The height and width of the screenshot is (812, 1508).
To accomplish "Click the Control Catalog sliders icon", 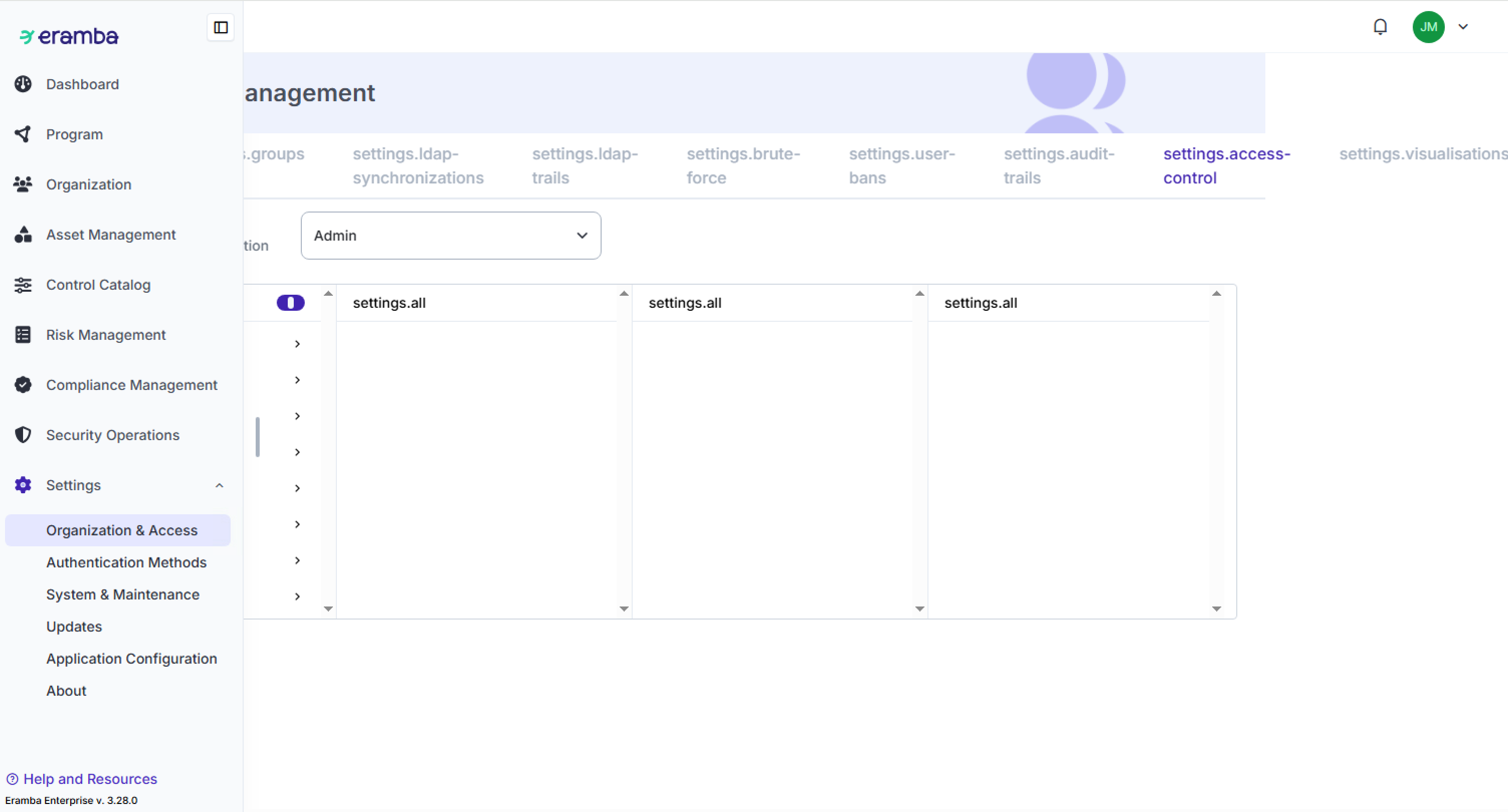I will point(23,285).
